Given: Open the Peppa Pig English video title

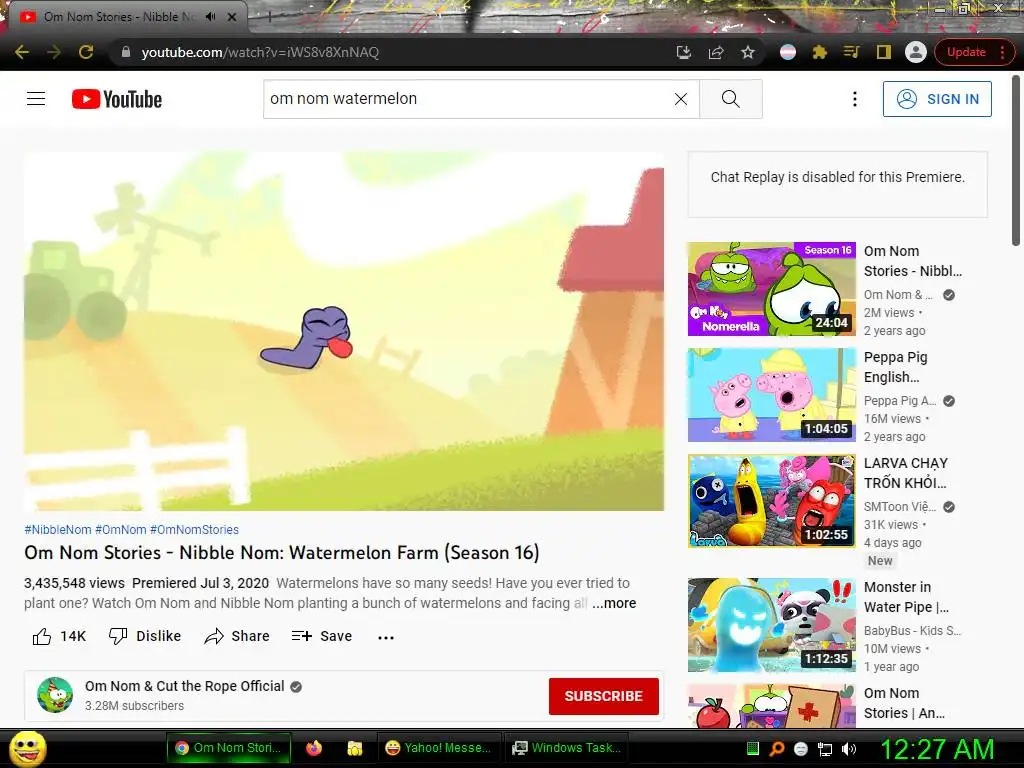Looking at the screenshot, I should coord(895,367).
